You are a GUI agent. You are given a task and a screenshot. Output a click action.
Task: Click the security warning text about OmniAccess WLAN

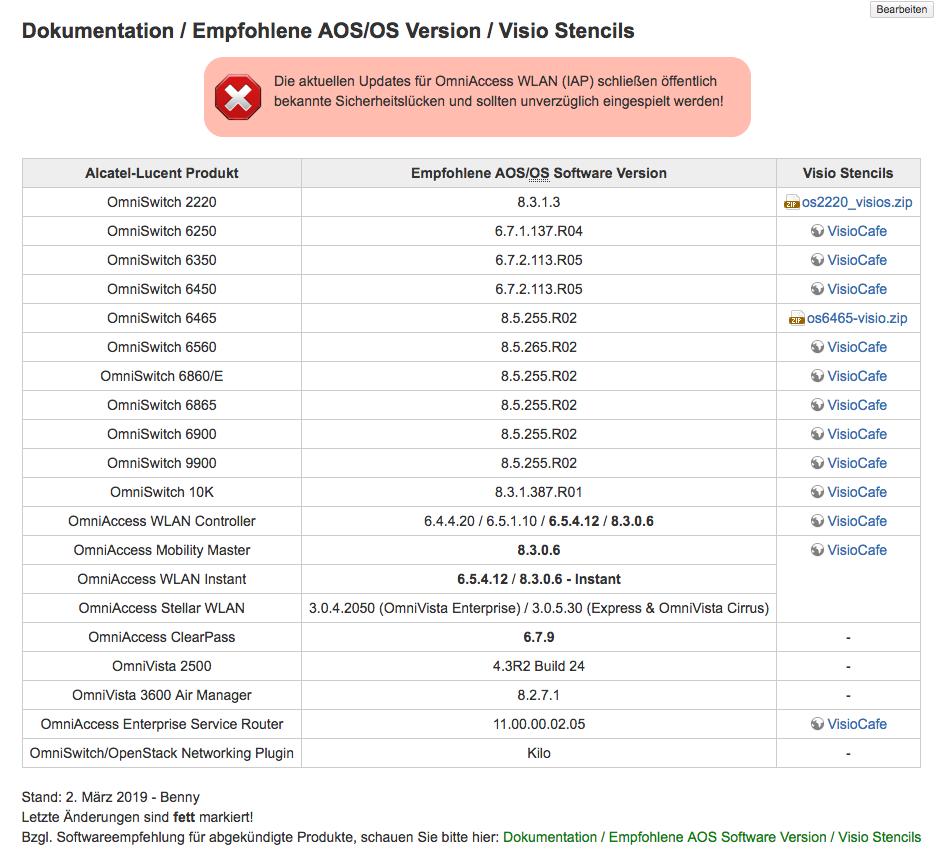click(498, 91)
